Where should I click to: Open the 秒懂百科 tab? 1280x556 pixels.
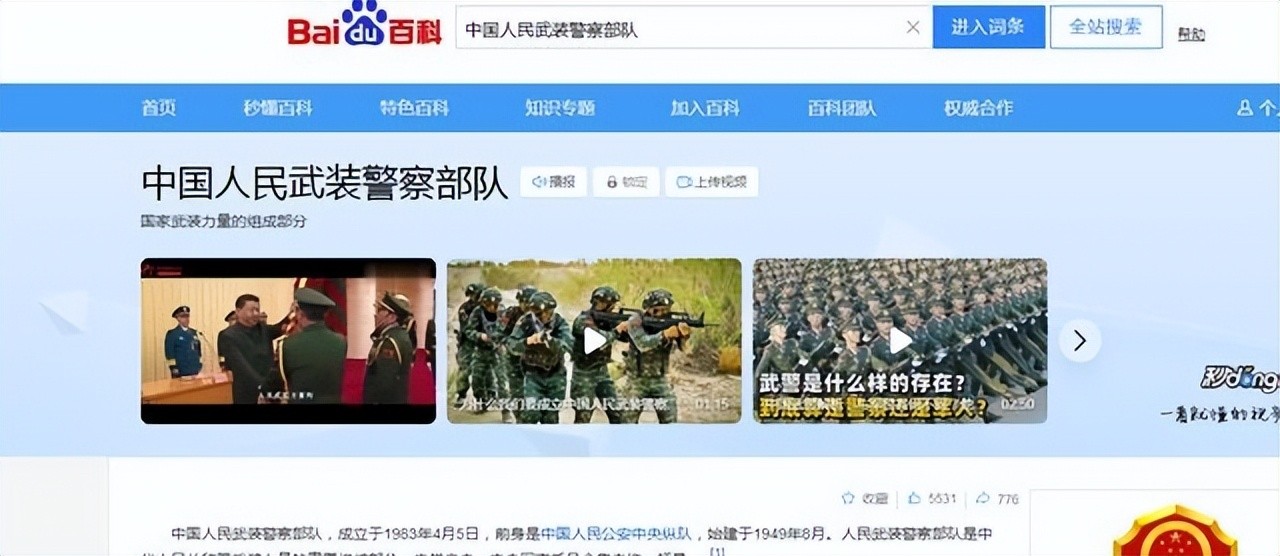[278, 108]
